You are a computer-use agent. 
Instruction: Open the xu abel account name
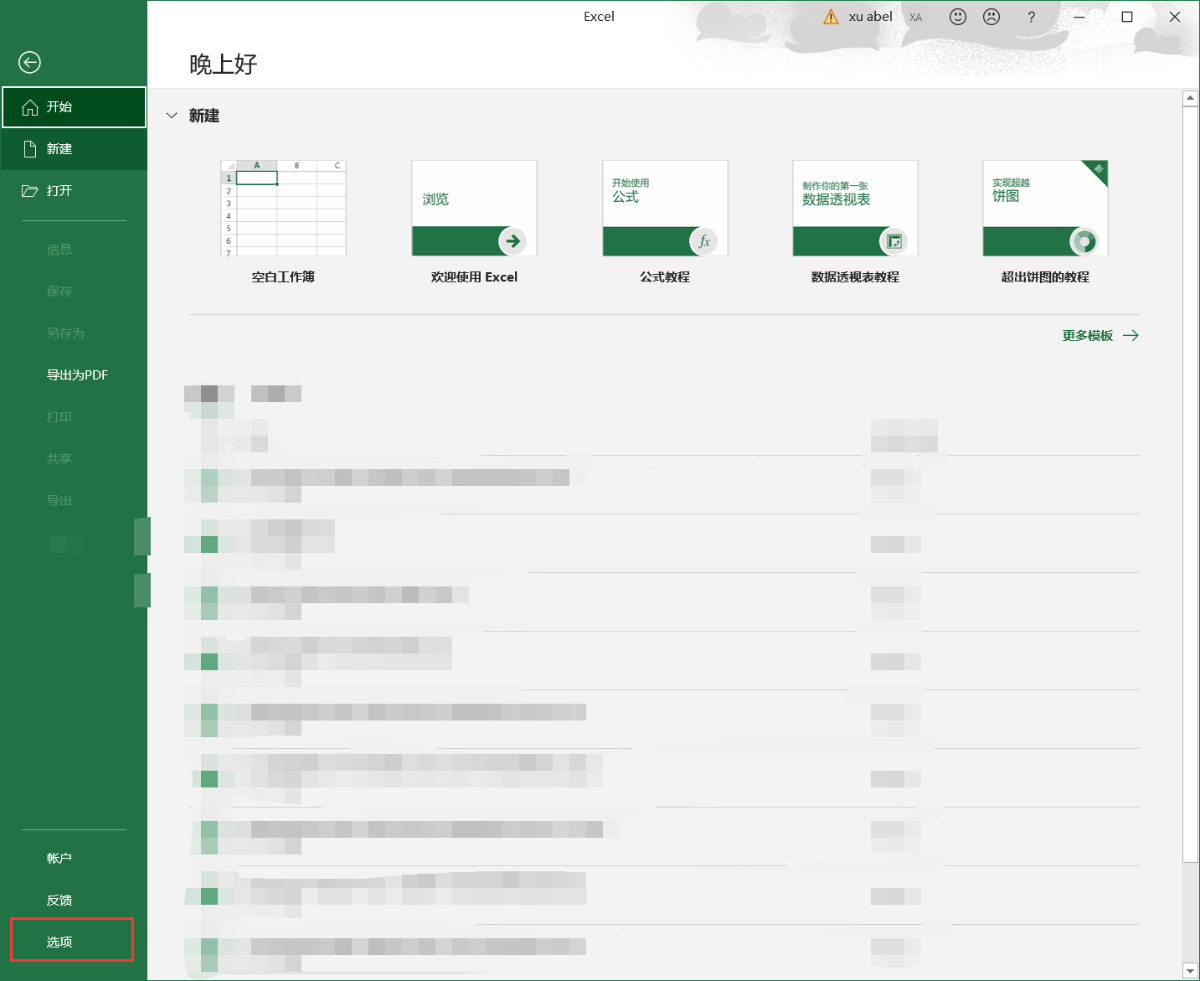871,17
